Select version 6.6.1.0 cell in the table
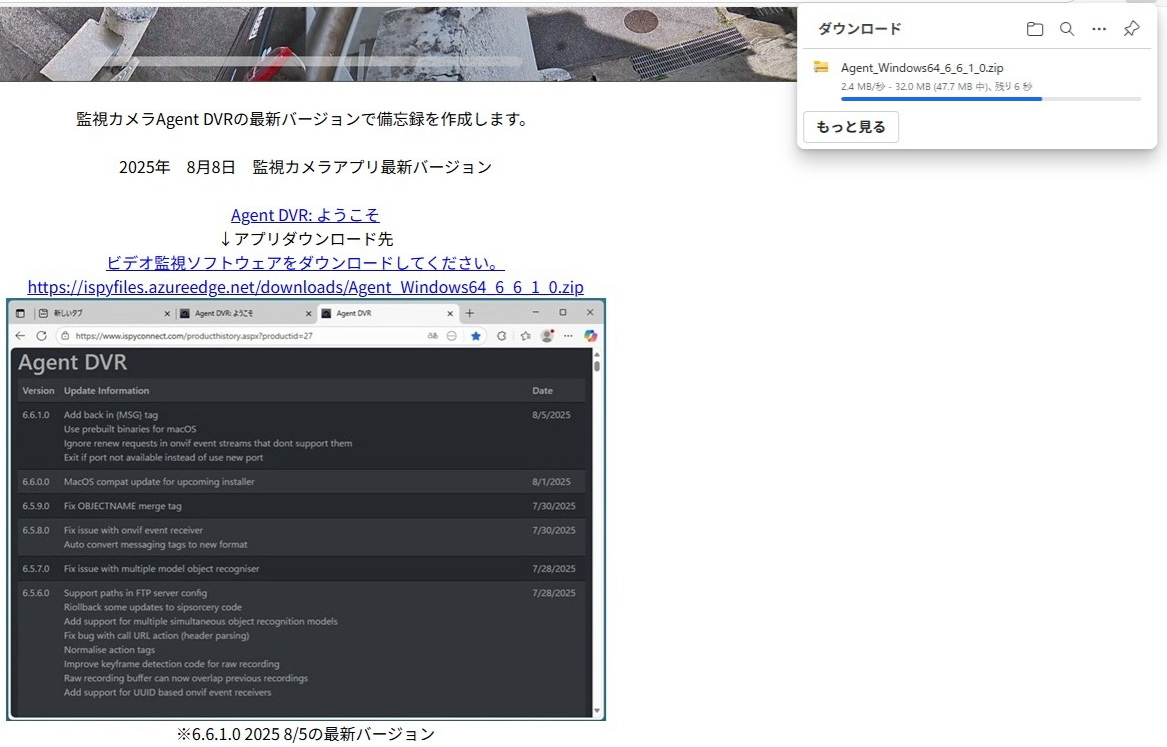Screen dimensions: 1167x747 tap(36, 415)
